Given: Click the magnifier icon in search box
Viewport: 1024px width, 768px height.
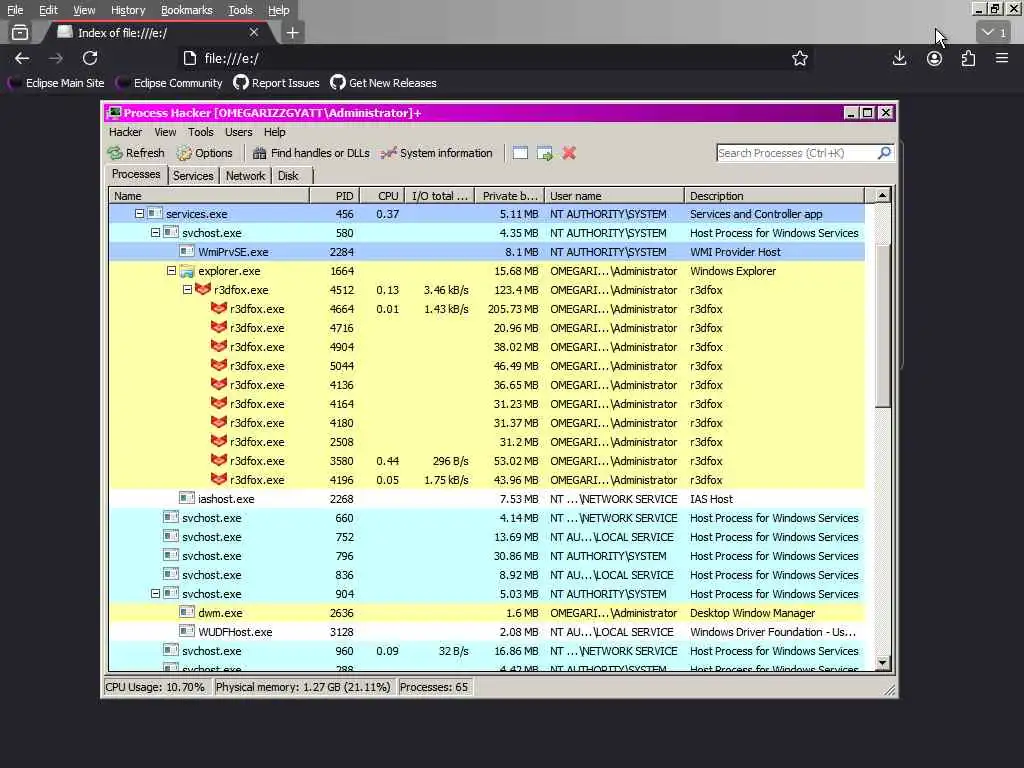Looking at the screenshot, I should (884, 153).
